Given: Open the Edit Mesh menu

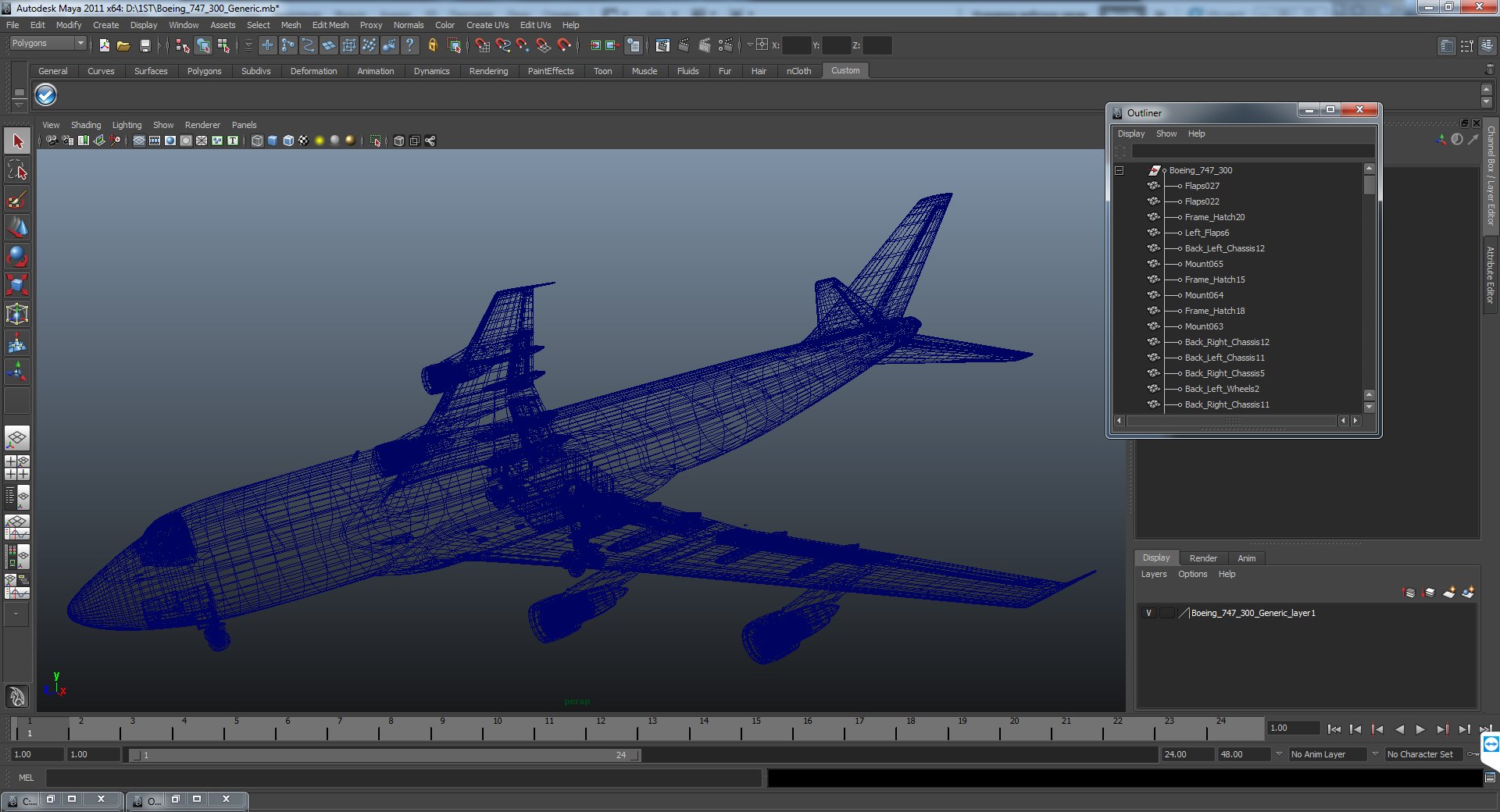Looking at the screenshot, I should point(330,25).
